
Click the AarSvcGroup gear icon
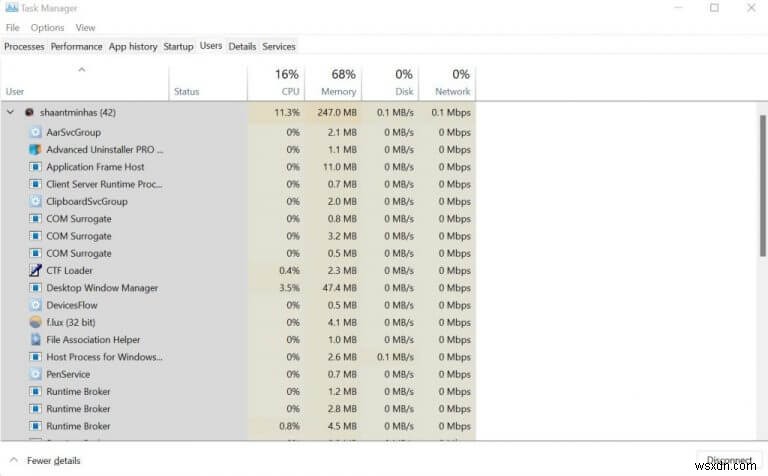tap(35, 132)
